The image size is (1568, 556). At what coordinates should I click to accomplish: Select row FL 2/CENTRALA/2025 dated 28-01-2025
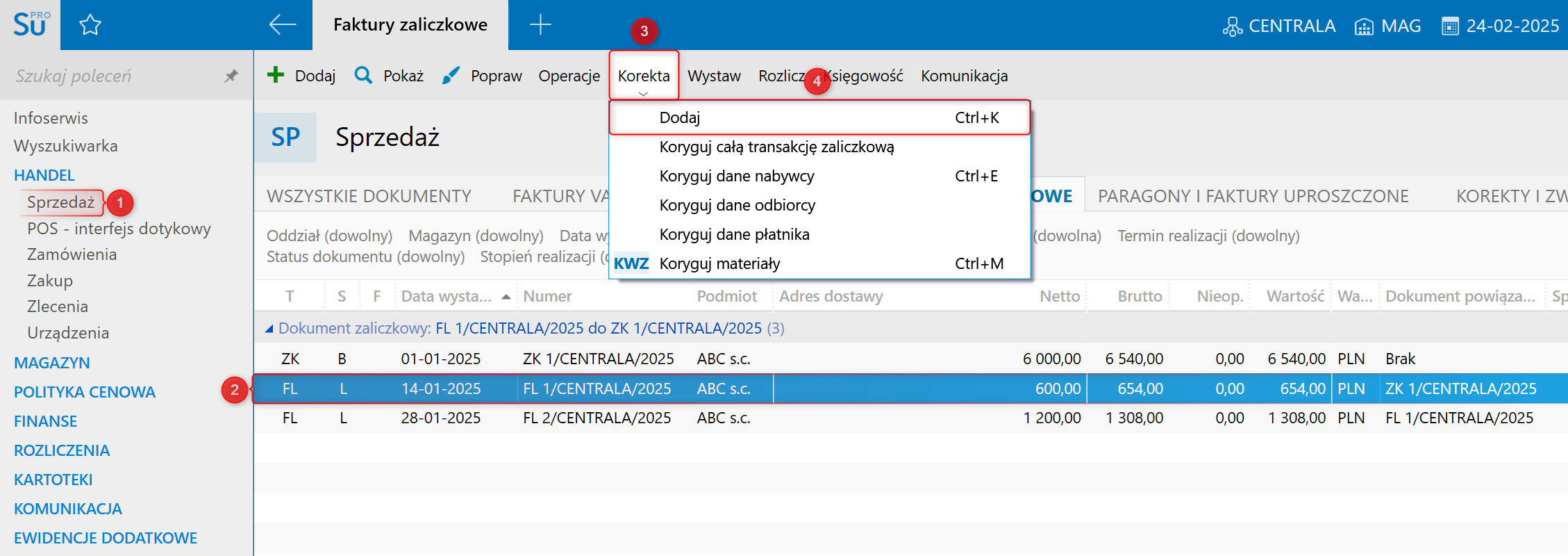pyautogui.click(x=911, y=418)
